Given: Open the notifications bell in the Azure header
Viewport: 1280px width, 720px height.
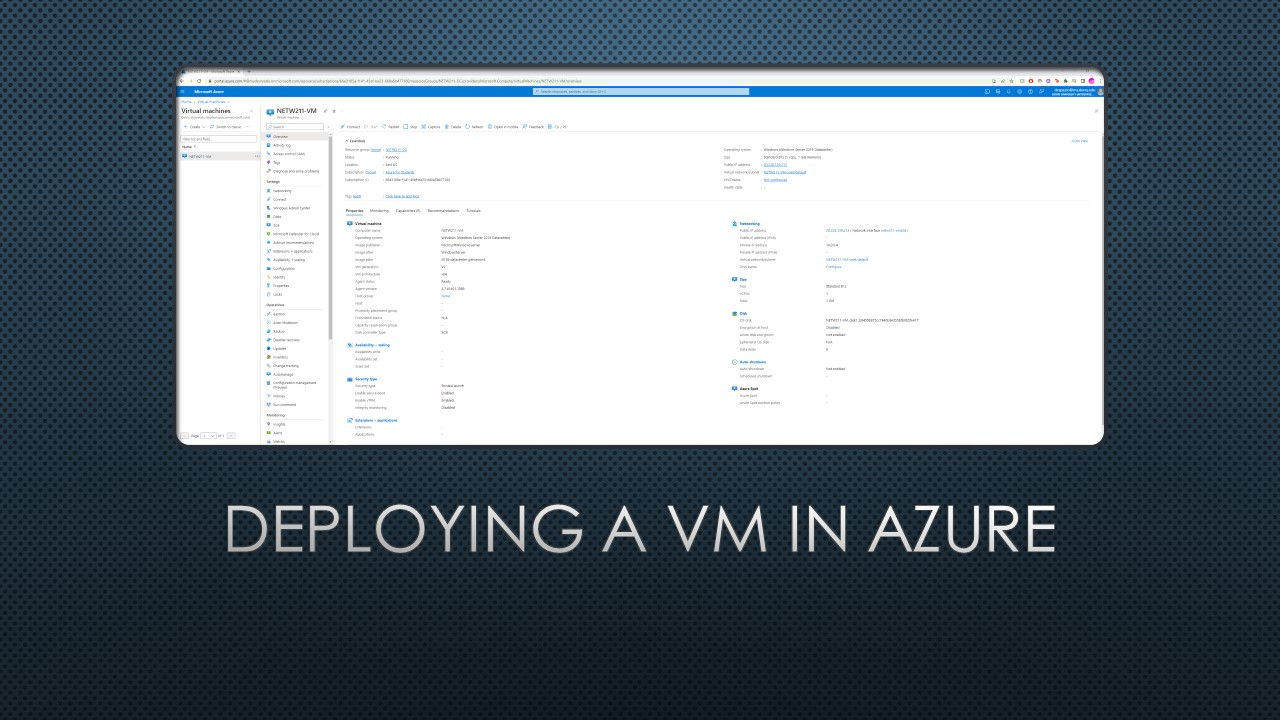Looking at the screenshot, I should [1008, 91].
